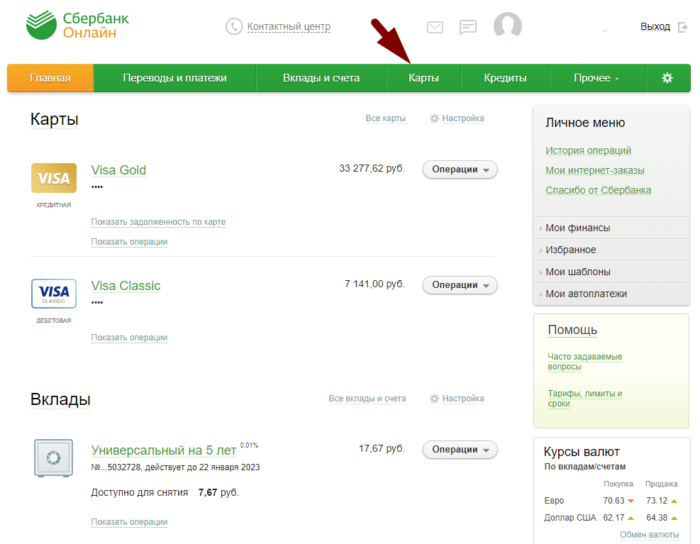
Task: Click the deposit safe icon
Action: click(x=54, y=457)
